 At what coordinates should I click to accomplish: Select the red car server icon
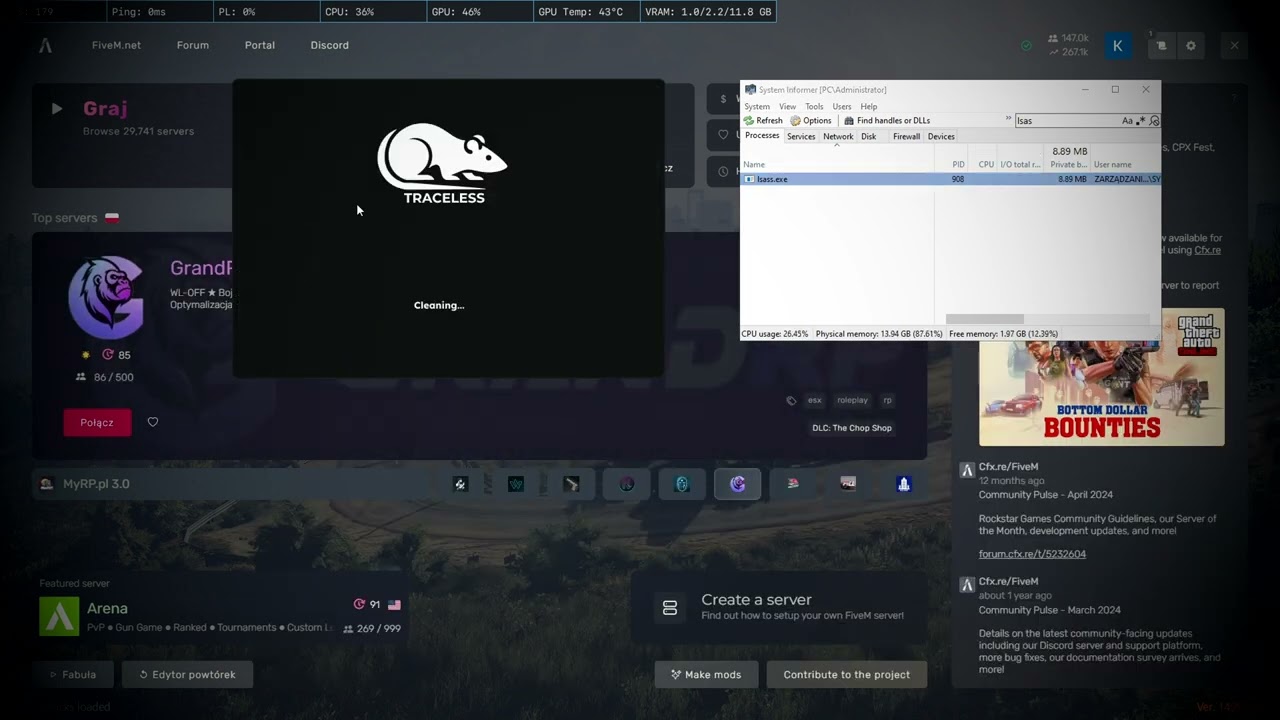[x=793, y=484]
